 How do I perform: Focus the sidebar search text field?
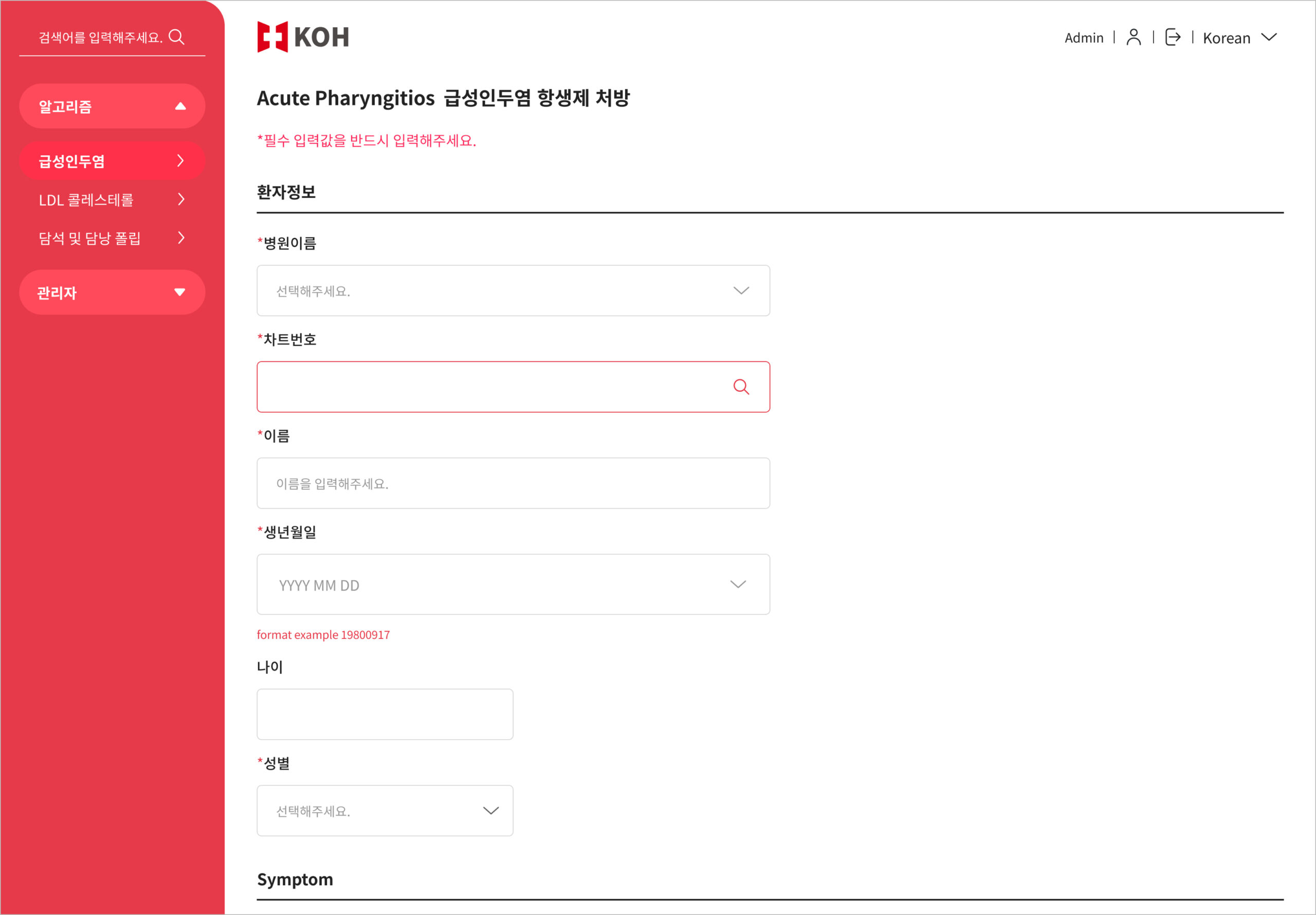(x=100, y=38)
